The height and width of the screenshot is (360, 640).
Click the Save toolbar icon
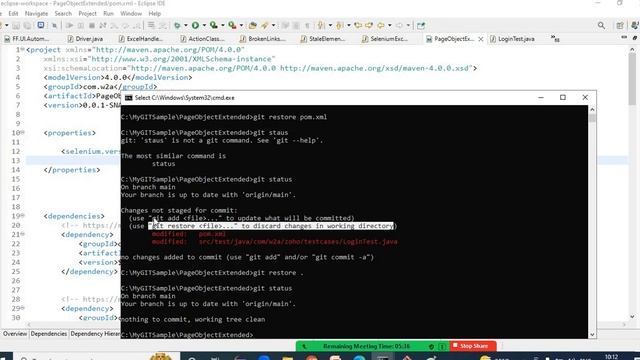coord(16,25)
